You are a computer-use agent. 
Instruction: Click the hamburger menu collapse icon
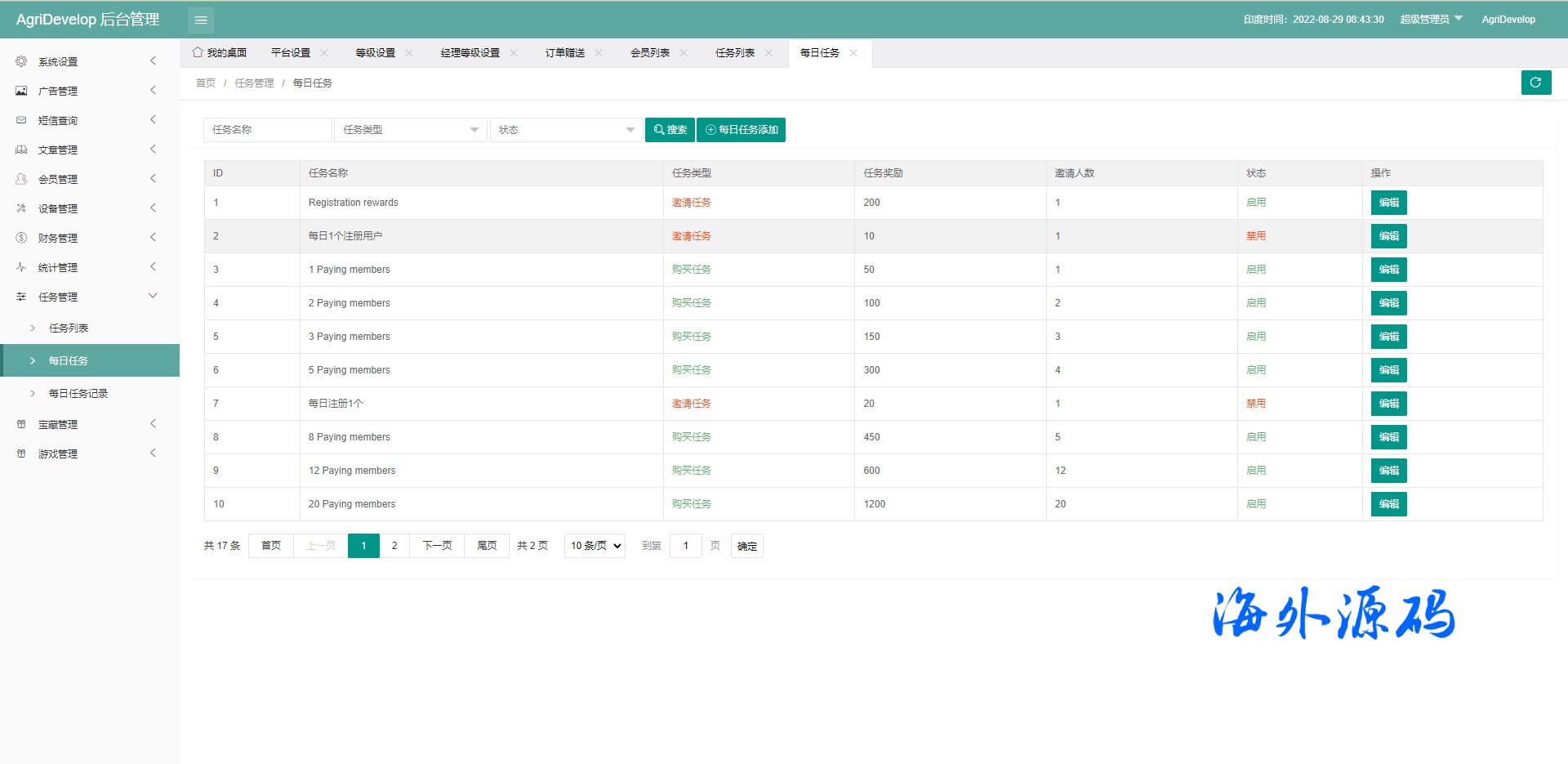pyautogui.click(x=201, y=20)
